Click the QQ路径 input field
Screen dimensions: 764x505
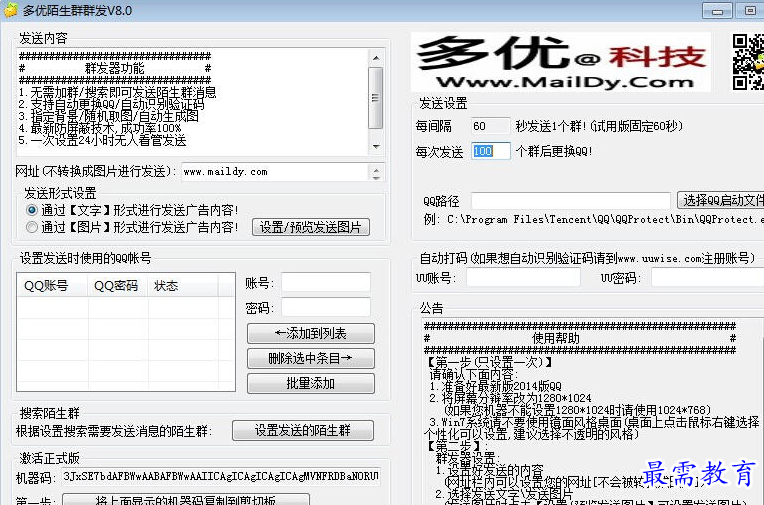[x=571, y=201]
